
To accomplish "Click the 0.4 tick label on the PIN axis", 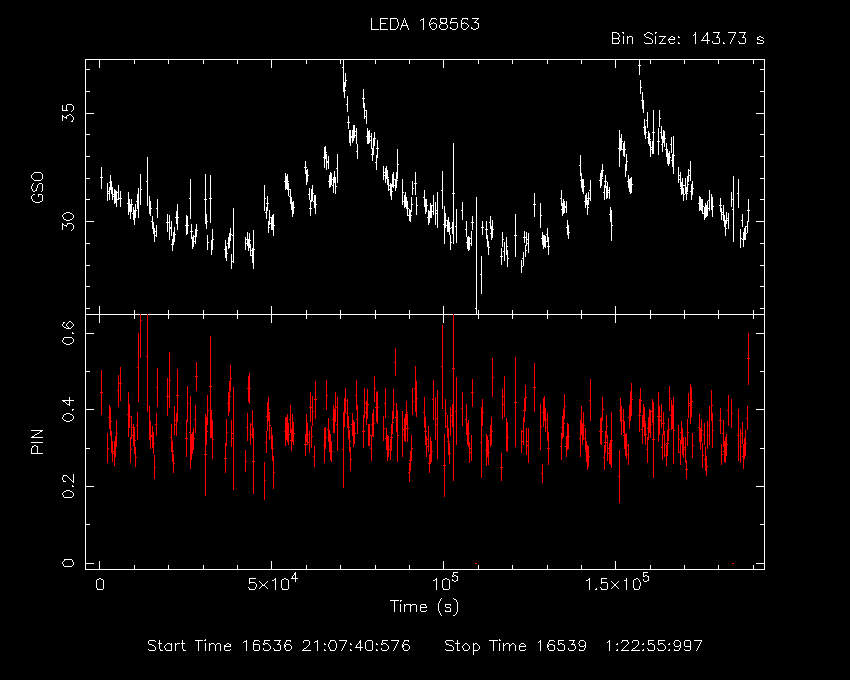I will click(x=68, y=409).
